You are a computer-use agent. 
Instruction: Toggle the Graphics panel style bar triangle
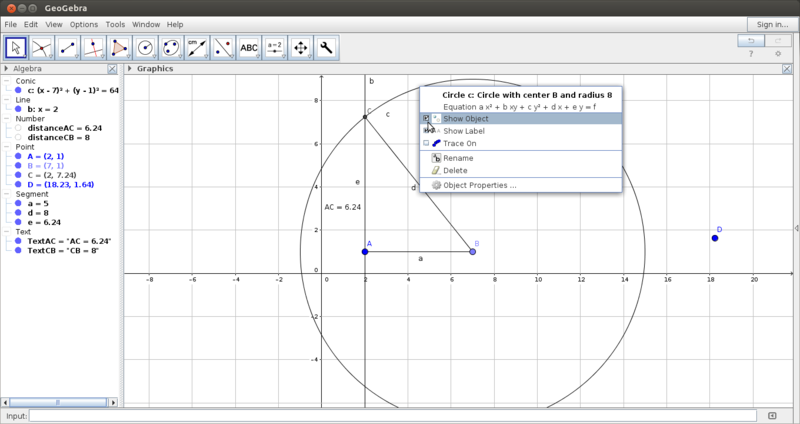(x=130, y=68)
